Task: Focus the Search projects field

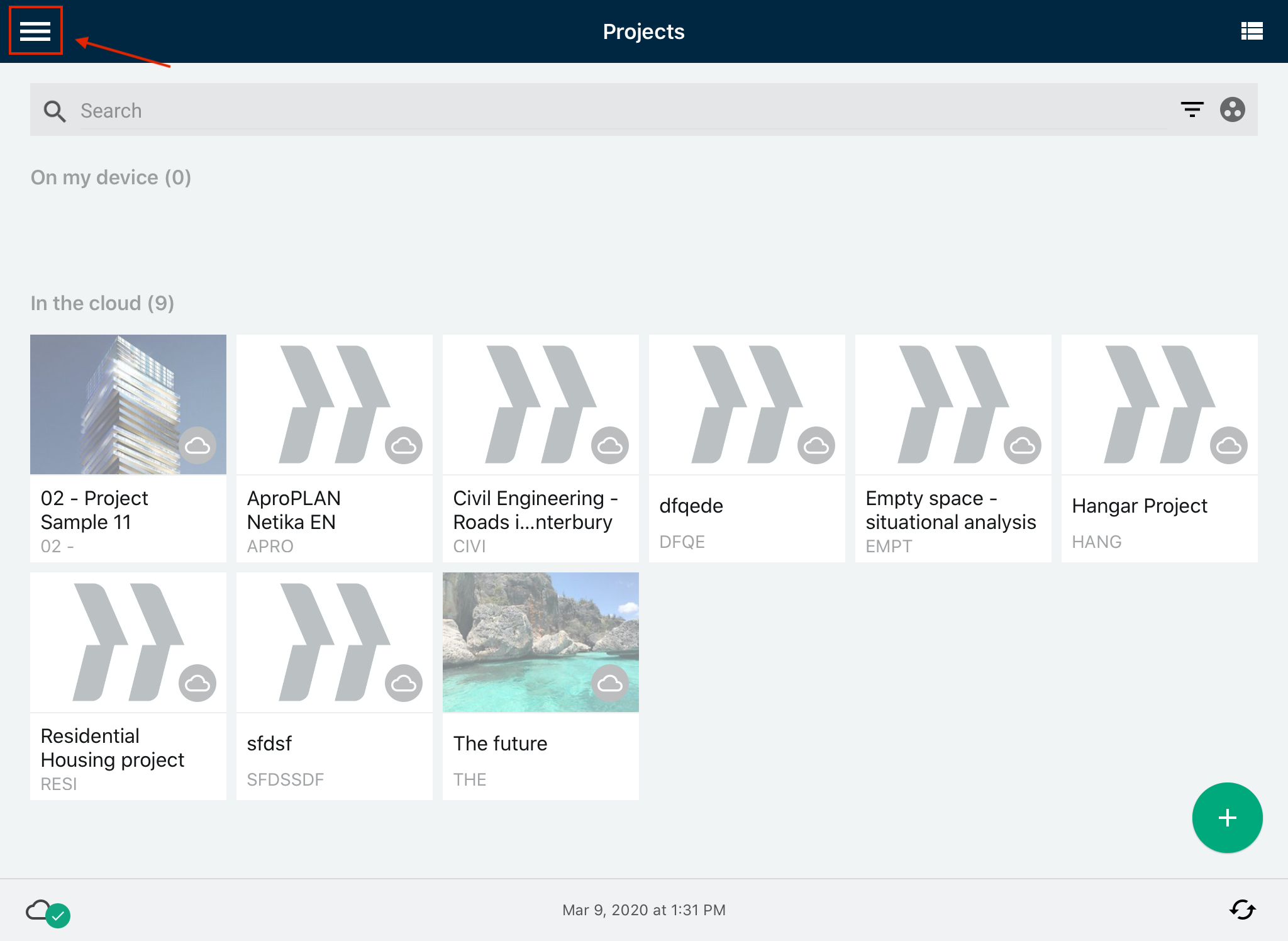Action: pos(623,111)
